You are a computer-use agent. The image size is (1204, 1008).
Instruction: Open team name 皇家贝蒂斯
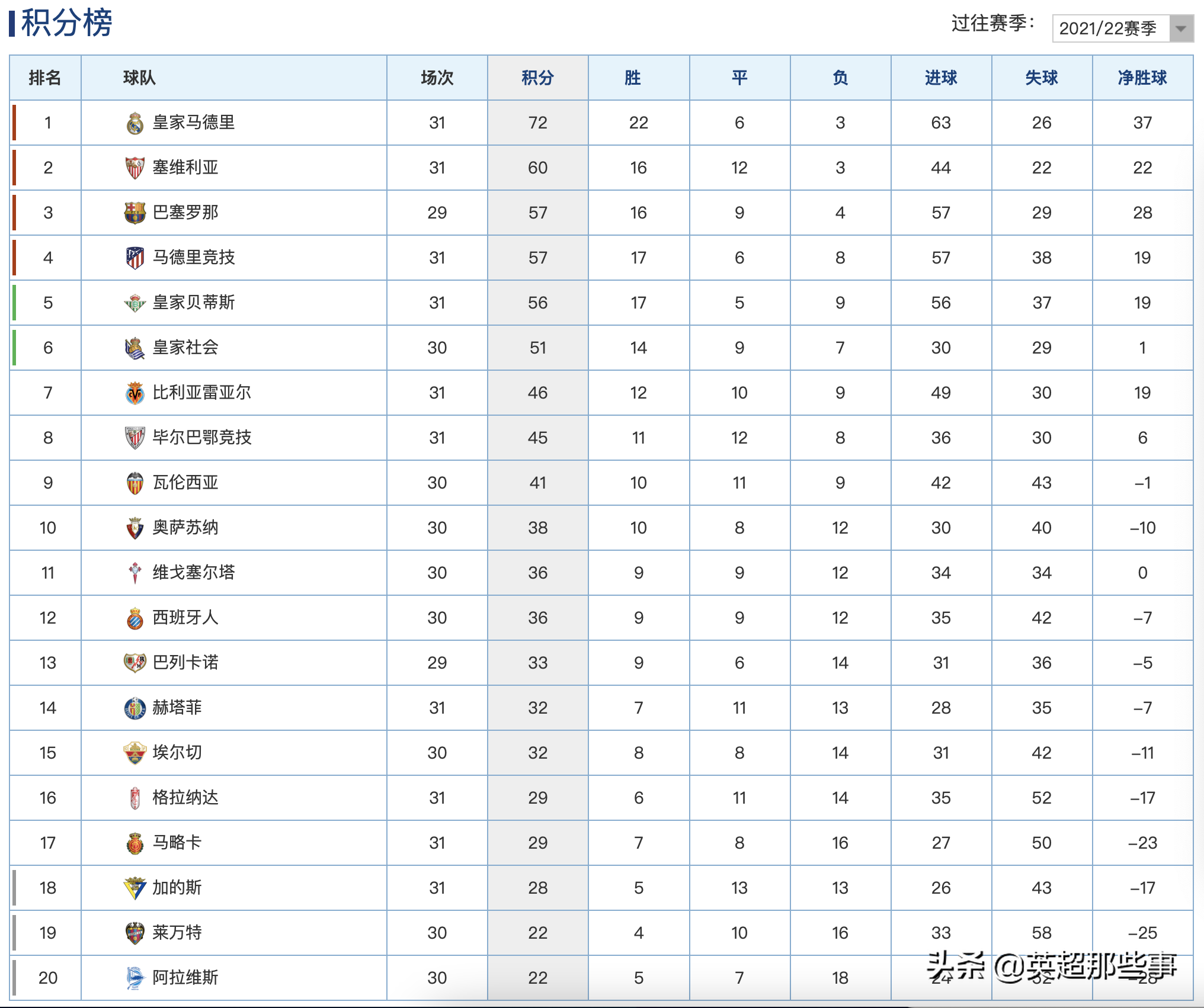coord(194,303)
